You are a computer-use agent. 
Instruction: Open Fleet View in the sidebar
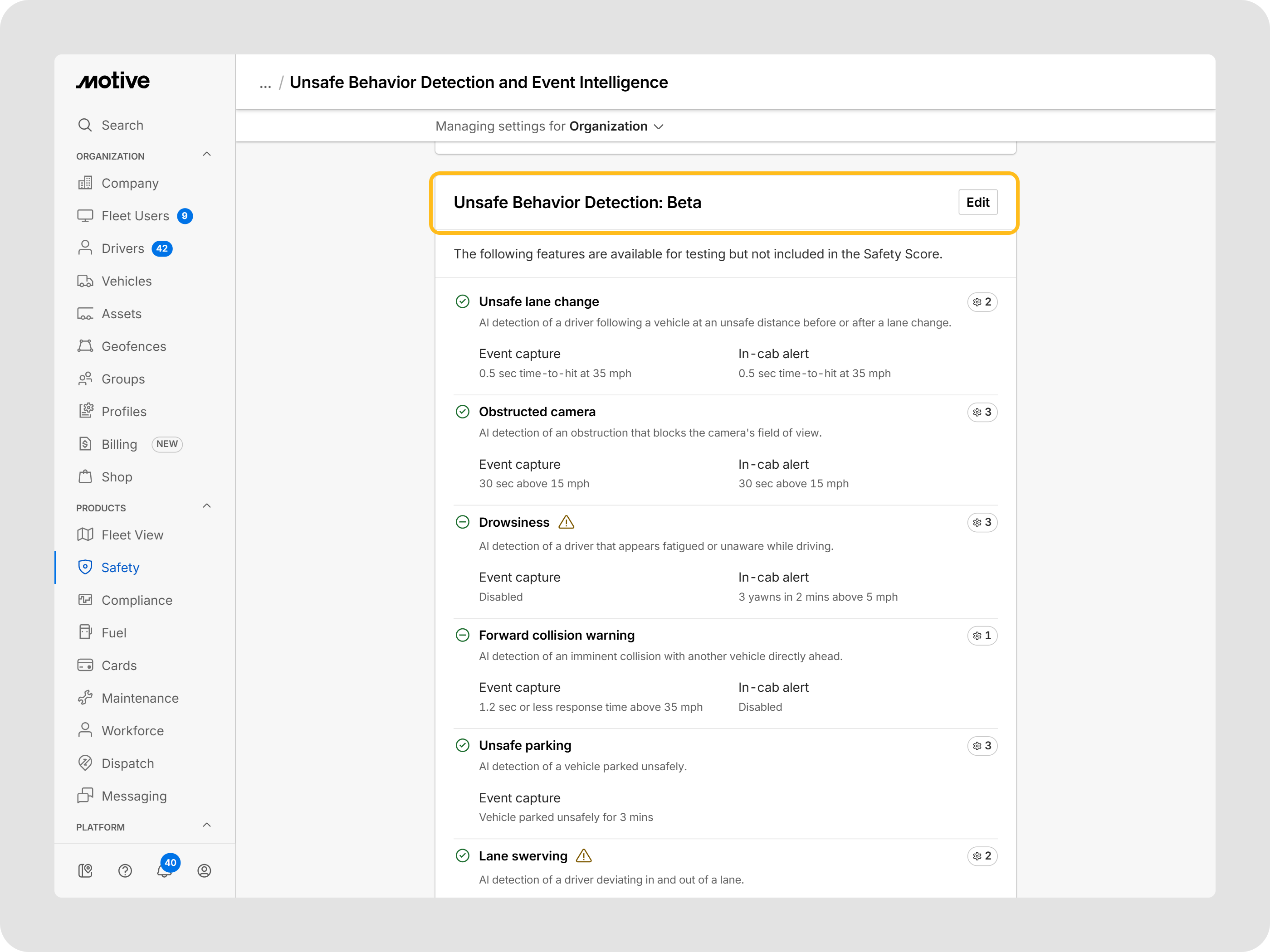point(132,535)
